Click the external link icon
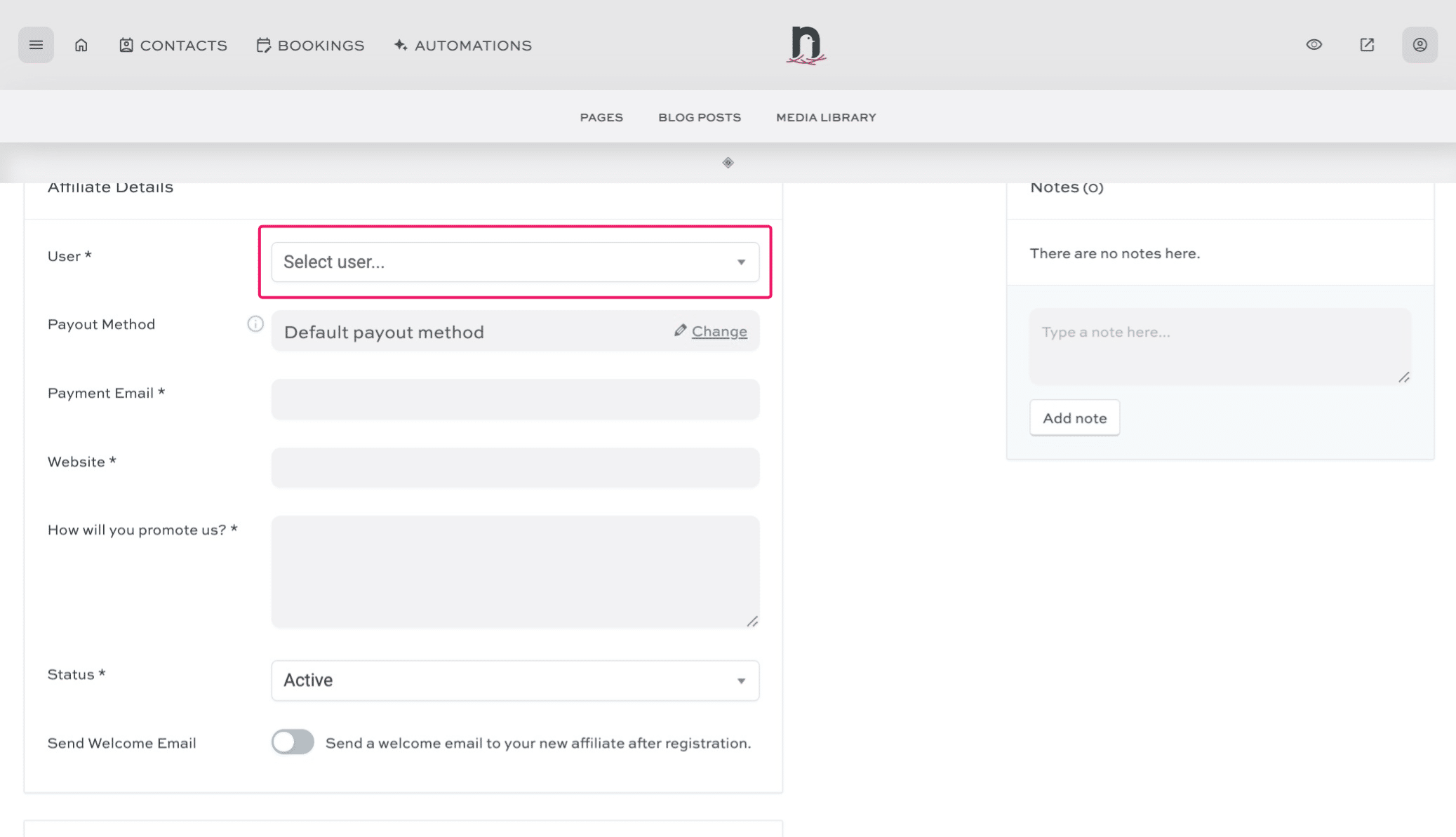 (1366, 44)
